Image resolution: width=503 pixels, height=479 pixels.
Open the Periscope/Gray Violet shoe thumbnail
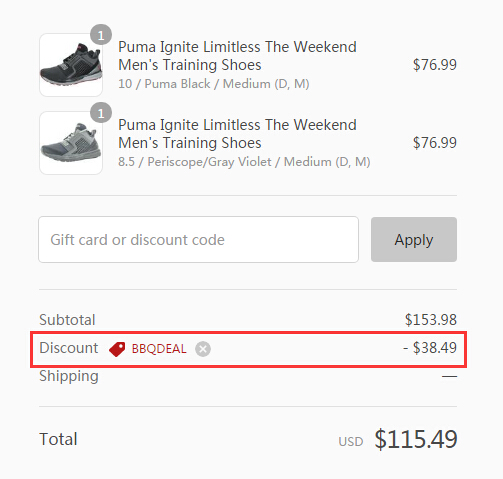pyautogui.click(x=71, y=143)
